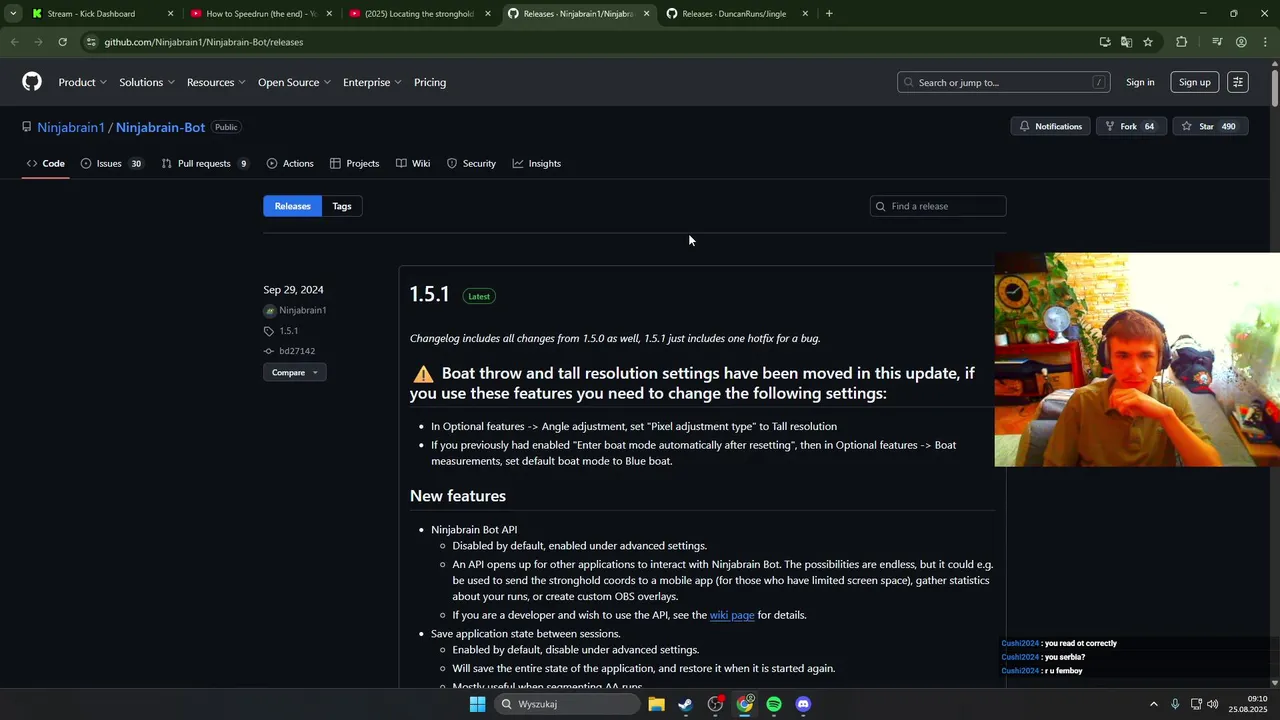
Task: Expand the Solutions menu
Action: point(147,82)
